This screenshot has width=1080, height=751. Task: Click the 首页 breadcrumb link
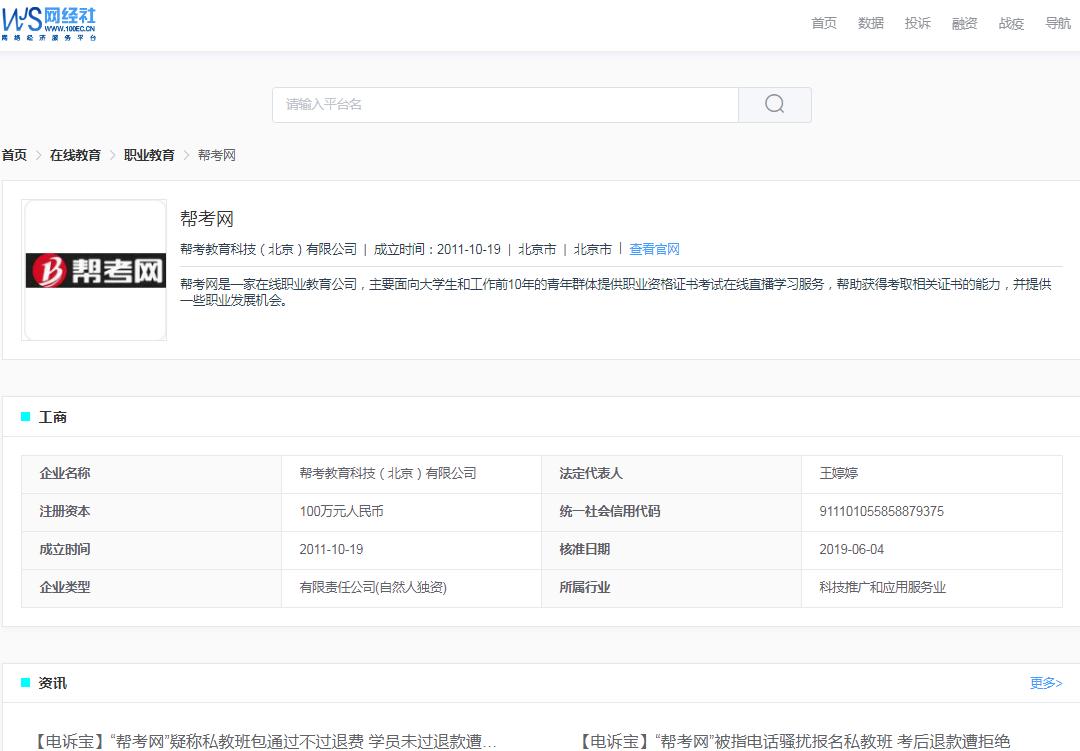pos(14,155)
